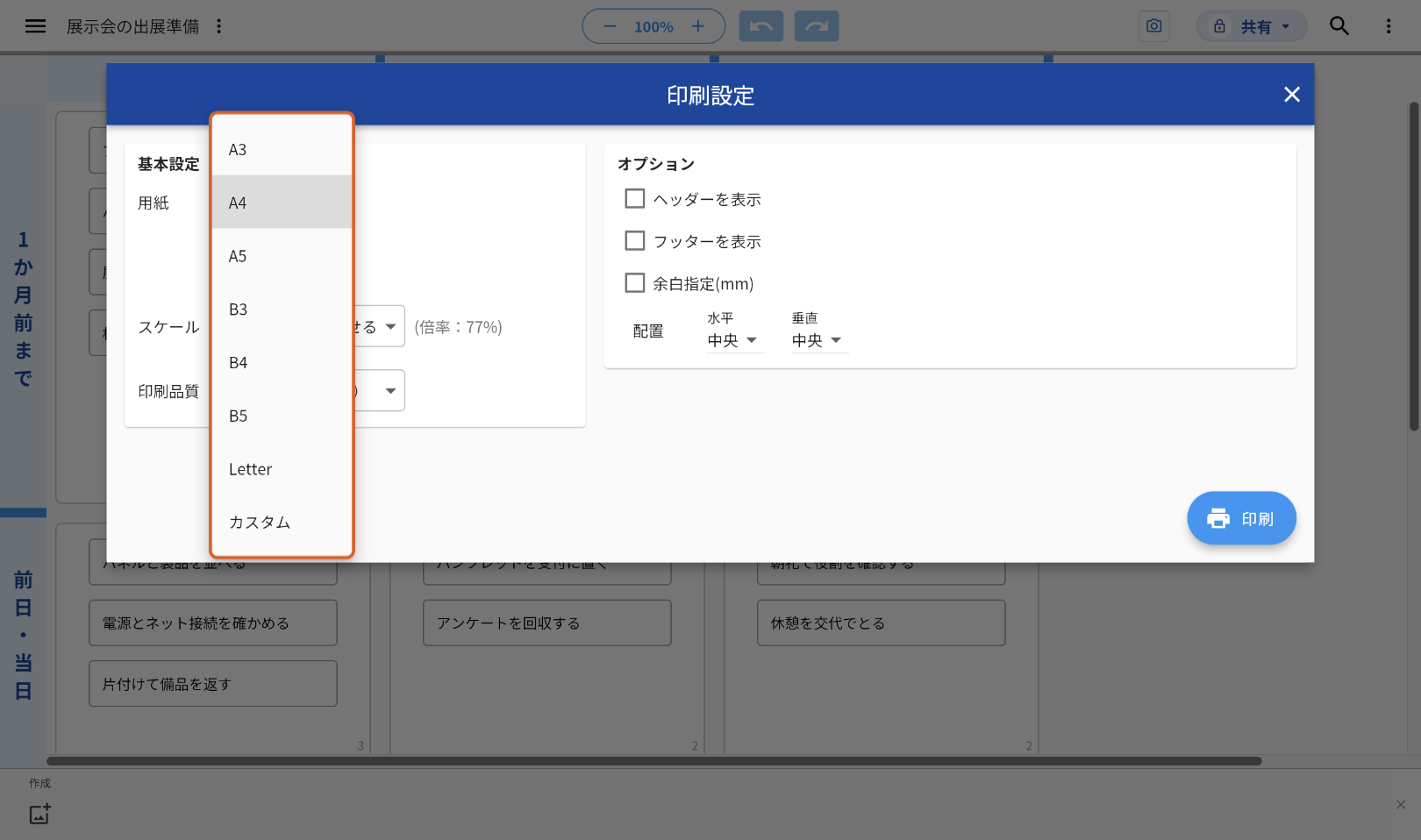Screen dimensions: 1421x840
Task: Open the 印刷品質 dropdown arrow
Action: (390, 390)
